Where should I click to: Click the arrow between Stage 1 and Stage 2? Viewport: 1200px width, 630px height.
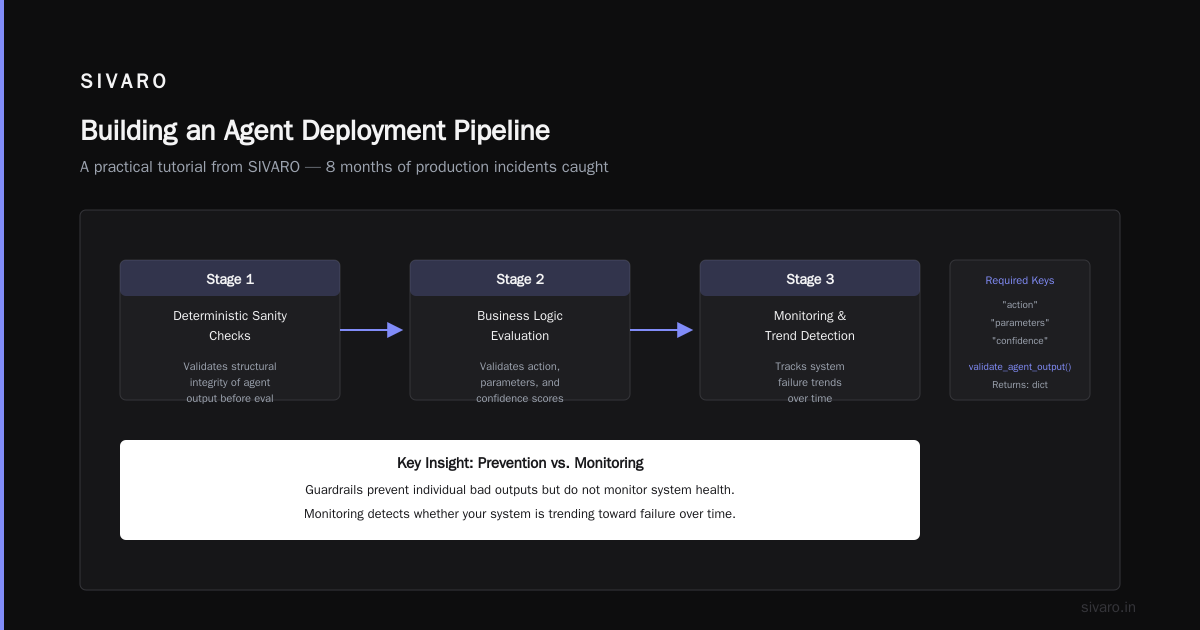[x=372, y=330]
